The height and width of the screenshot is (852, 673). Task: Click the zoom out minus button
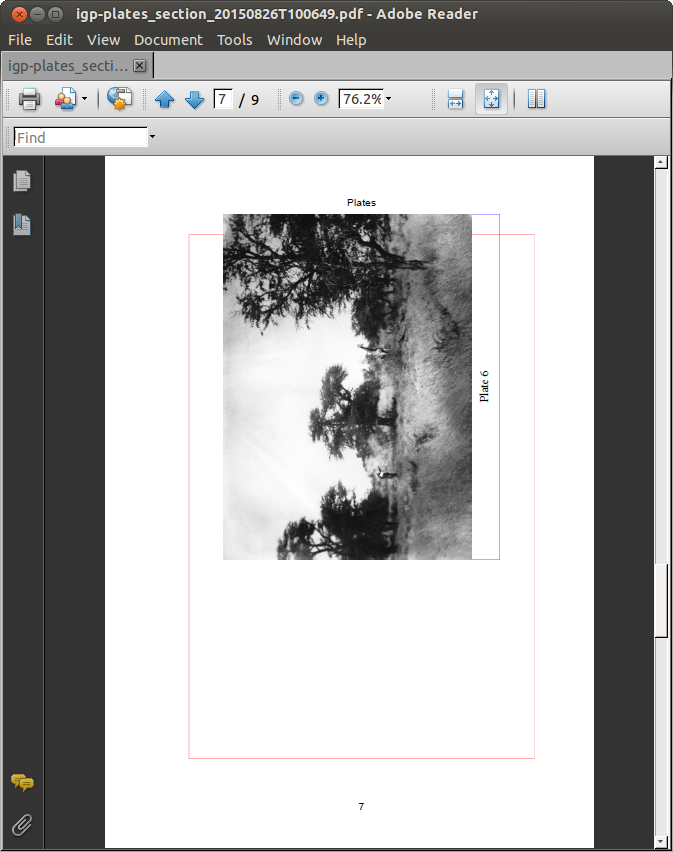coord(296,99)
